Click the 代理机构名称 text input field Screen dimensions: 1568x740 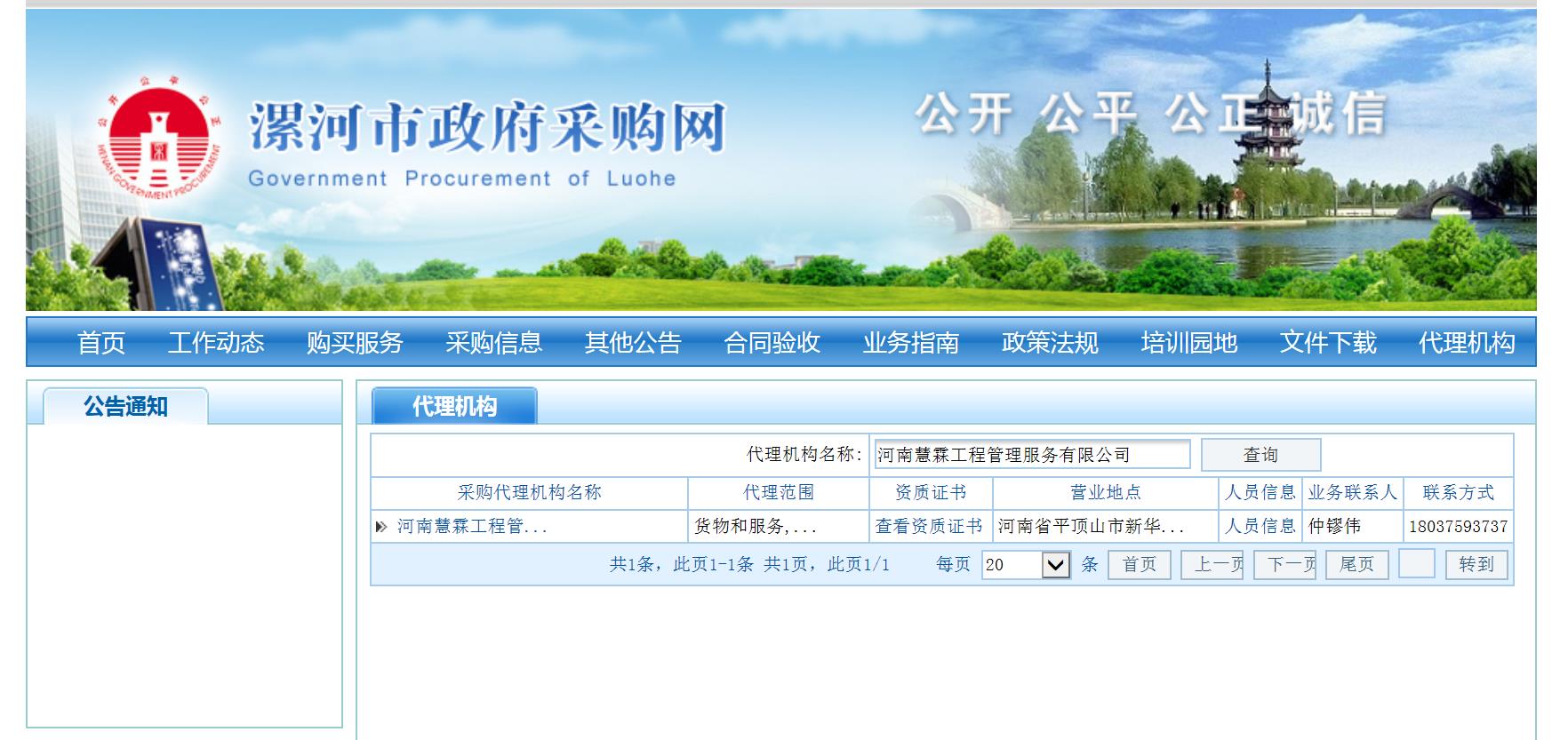point(1031,455)
